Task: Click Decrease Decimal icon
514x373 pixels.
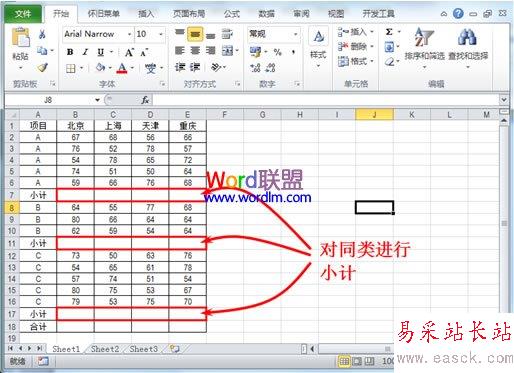Action: pyautogui.click(x=271, y=68)
